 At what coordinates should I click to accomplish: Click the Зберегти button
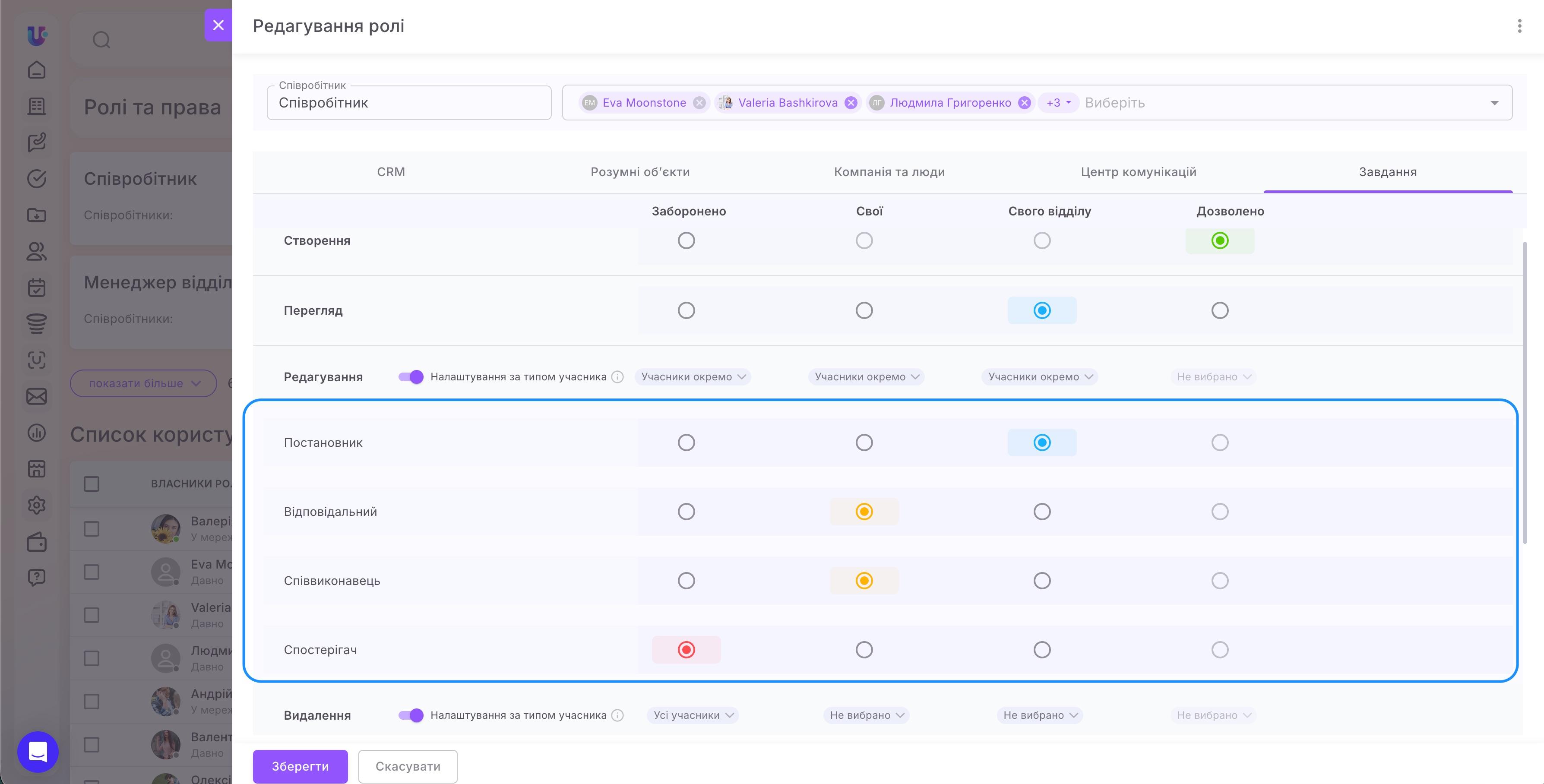click(300, 766)
